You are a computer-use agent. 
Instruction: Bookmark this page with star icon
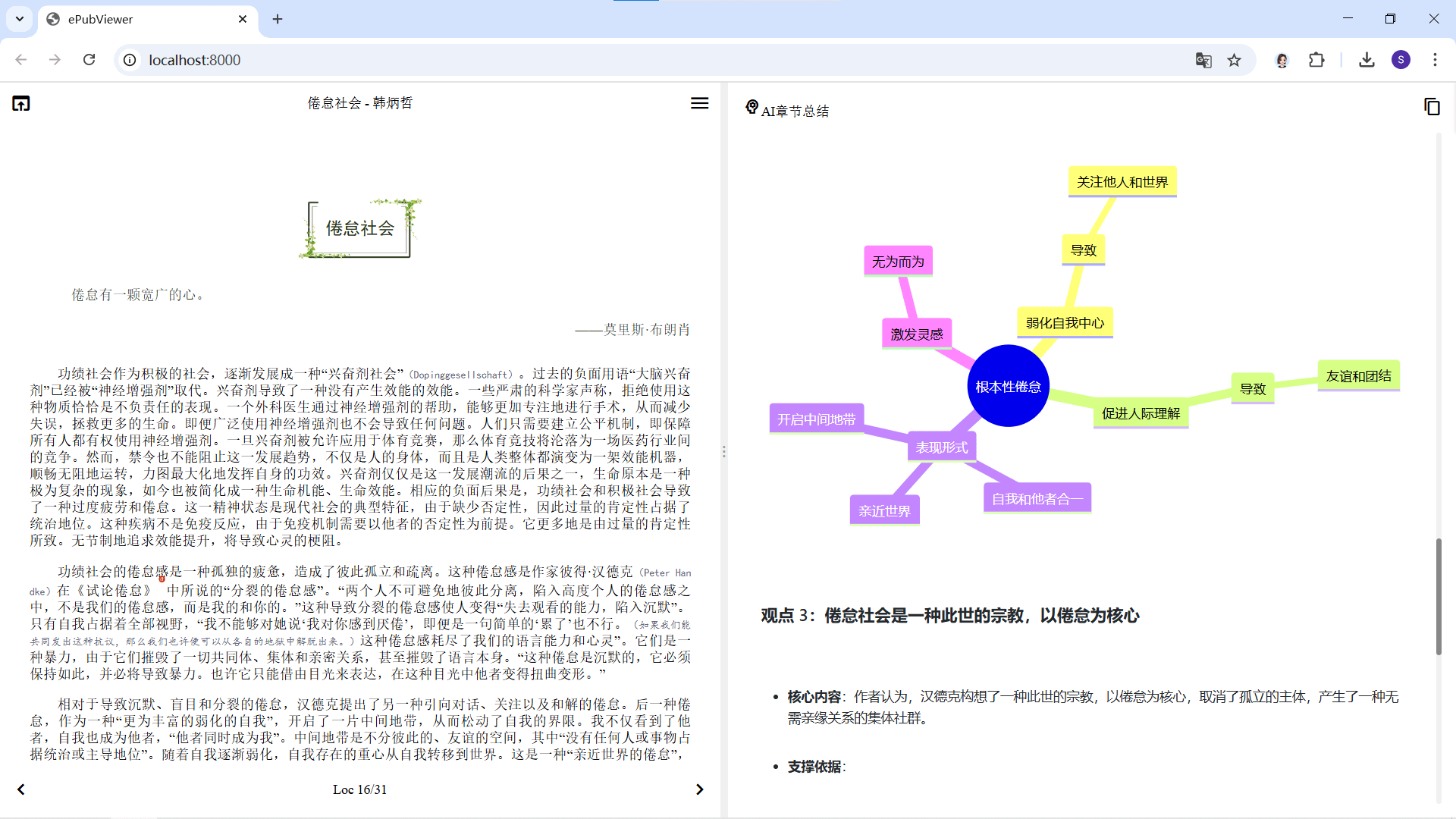(1235, 60)
